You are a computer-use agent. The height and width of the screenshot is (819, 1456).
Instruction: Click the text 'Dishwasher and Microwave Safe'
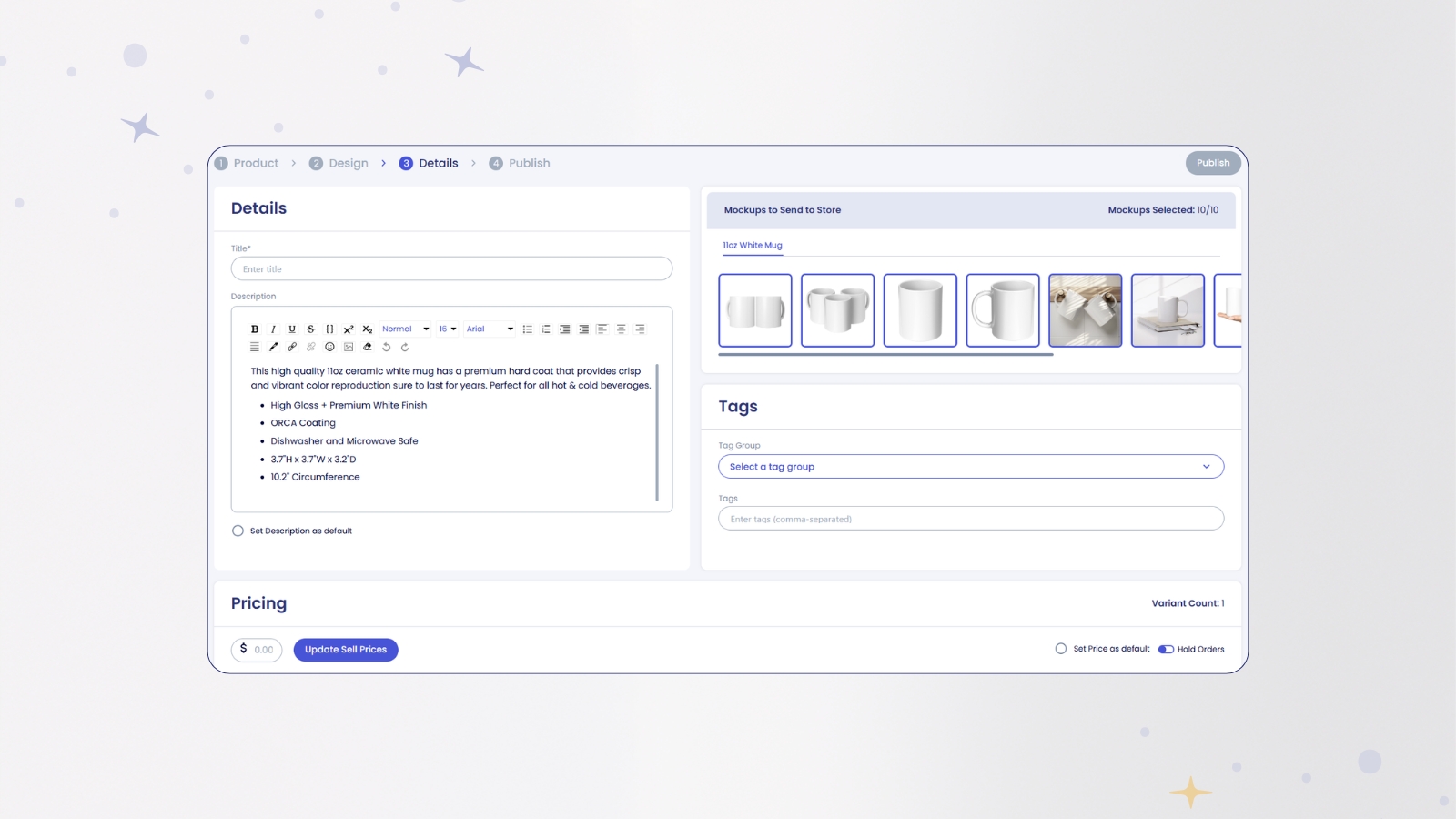344,441
